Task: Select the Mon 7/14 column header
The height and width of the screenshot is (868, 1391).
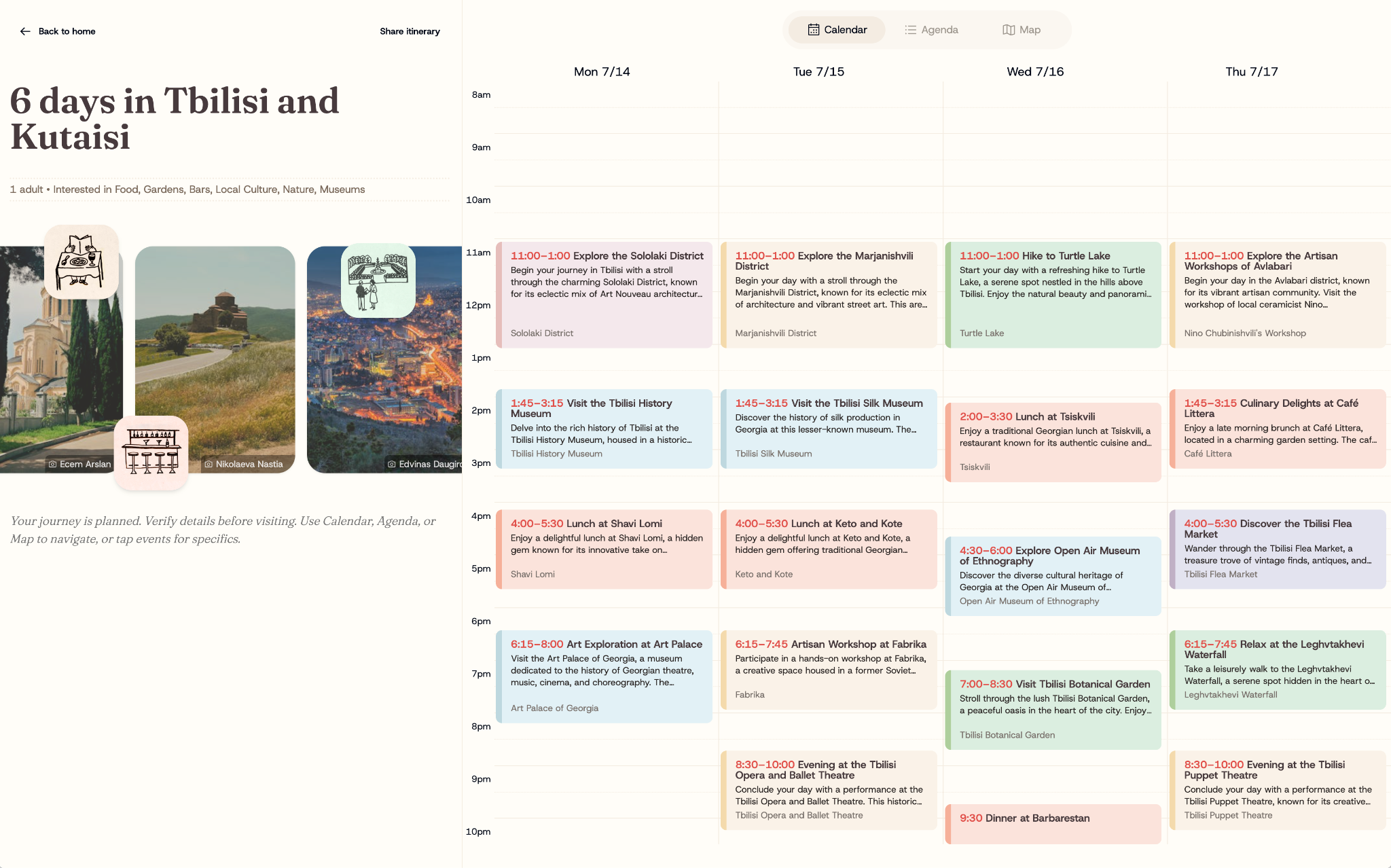Action: 602,71
